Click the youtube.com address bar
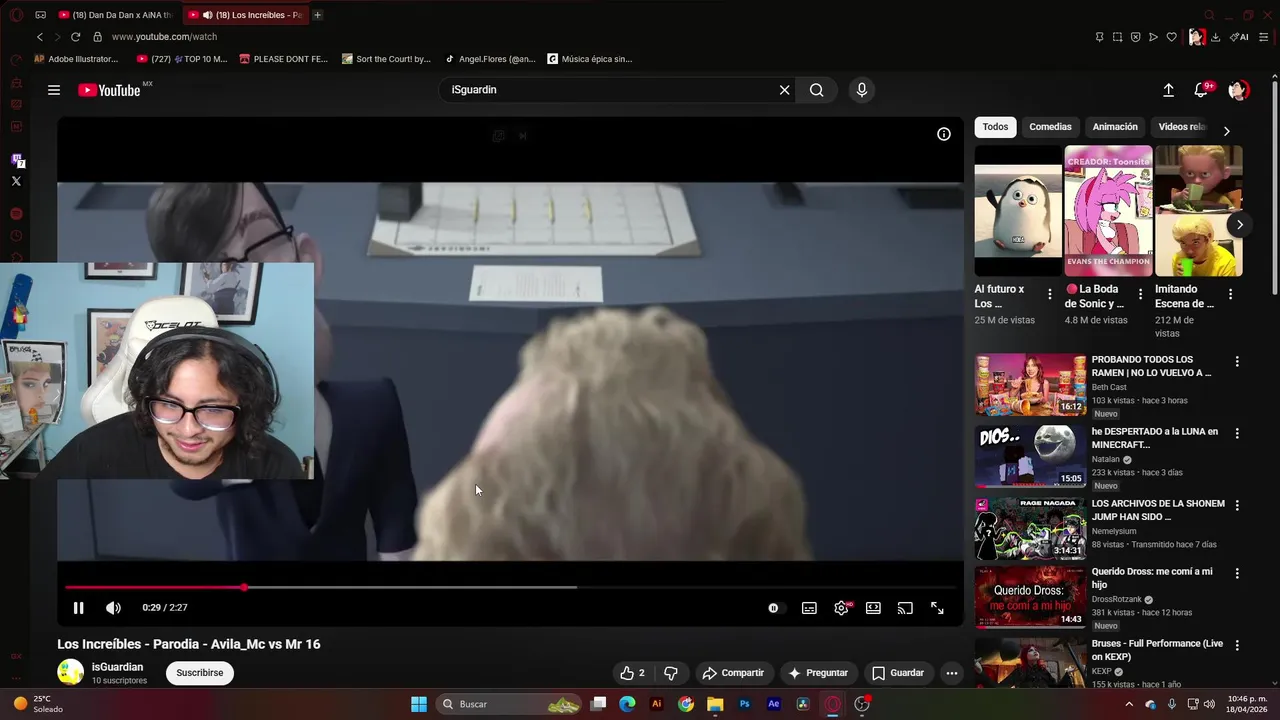Viewport: 1280px width, 720px height. tap(164, 37)
